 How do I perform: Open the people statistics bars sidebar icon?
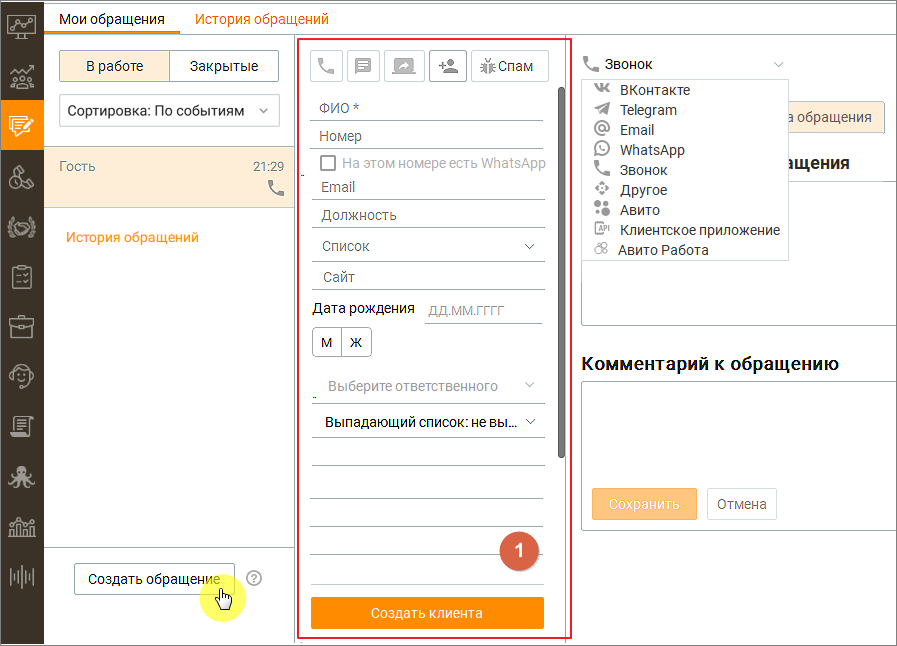pyautogui.click(x=22, y=526)
